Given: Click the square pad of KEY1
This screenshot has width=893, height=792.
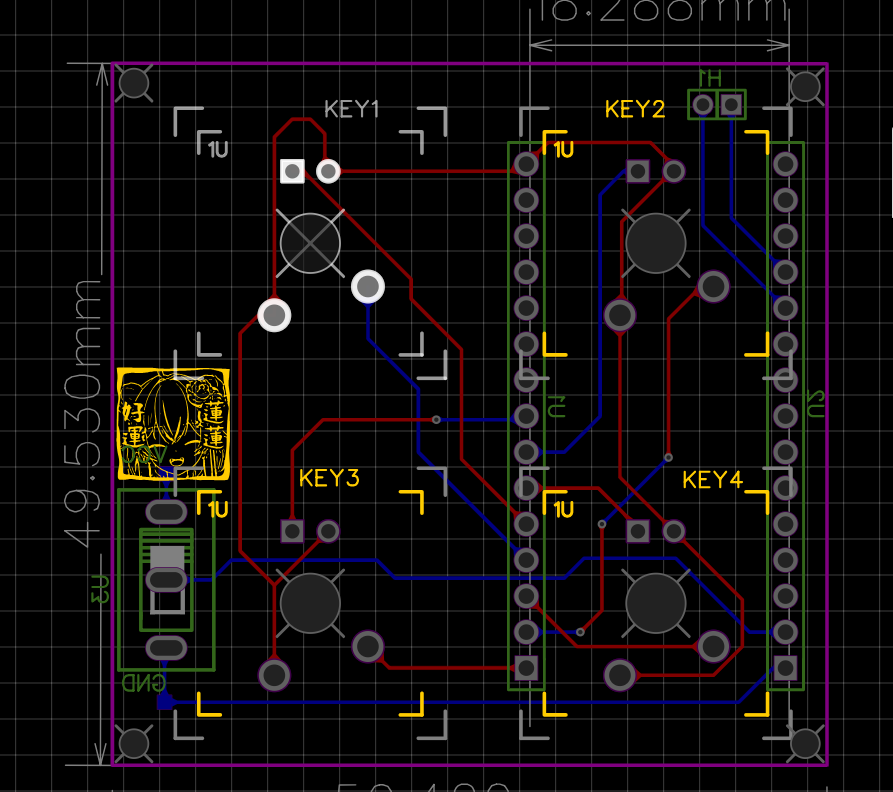Looking at the screenshot, I should tap(292, 172).
